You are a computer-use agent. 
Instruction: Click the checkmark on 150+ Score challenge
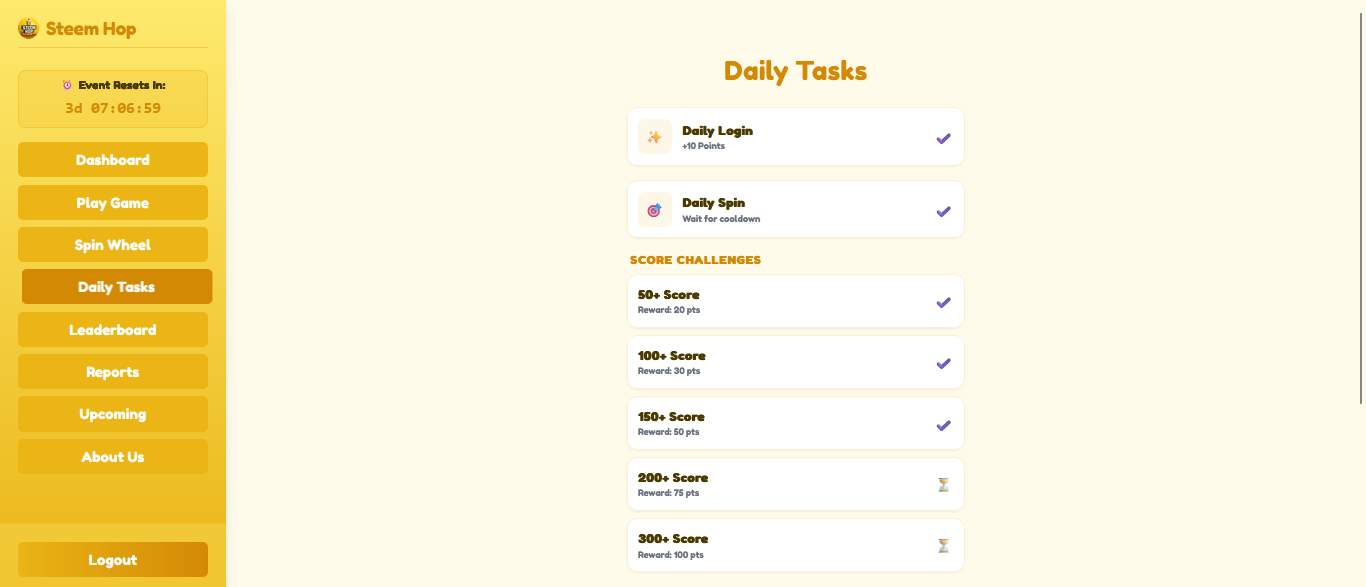(x=943, y=425)
